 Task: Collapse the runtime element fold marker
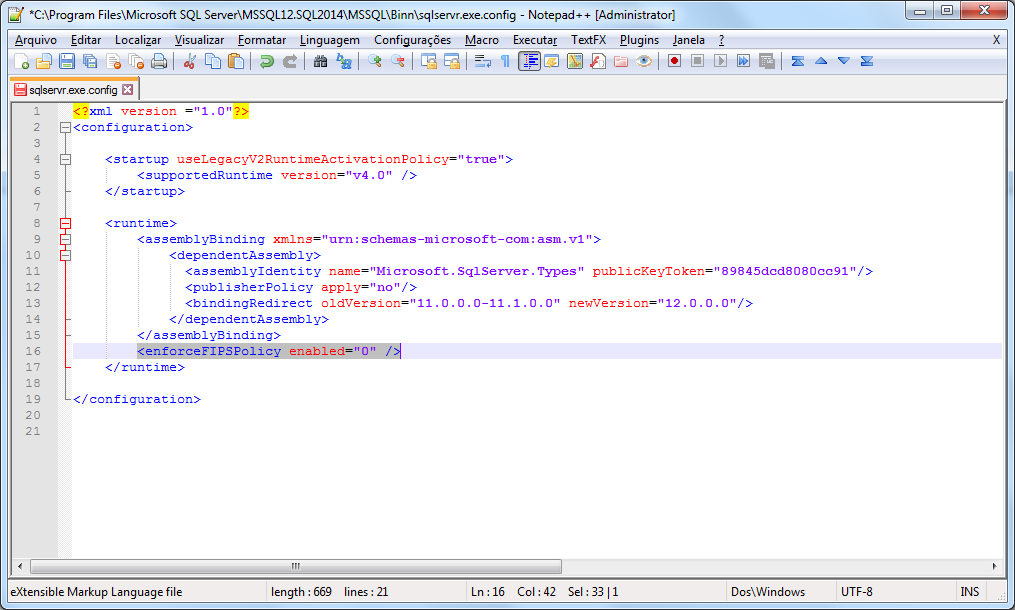(65, 223)
